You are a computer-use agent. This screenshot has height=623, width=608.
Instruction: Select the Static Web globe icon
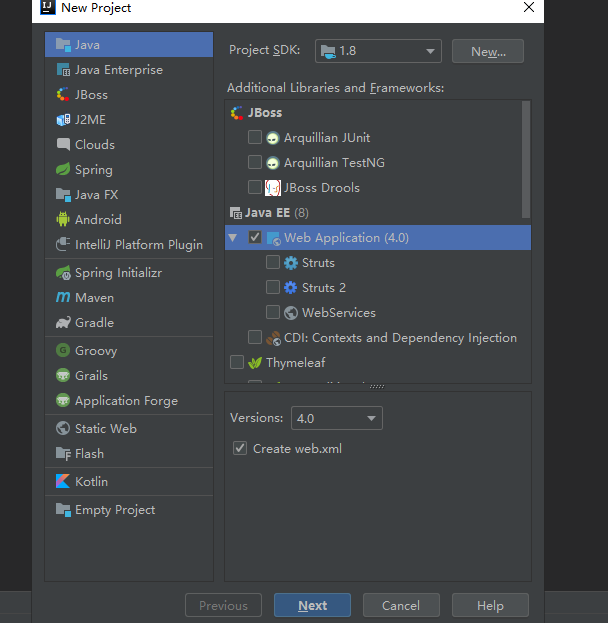point(63,428)
